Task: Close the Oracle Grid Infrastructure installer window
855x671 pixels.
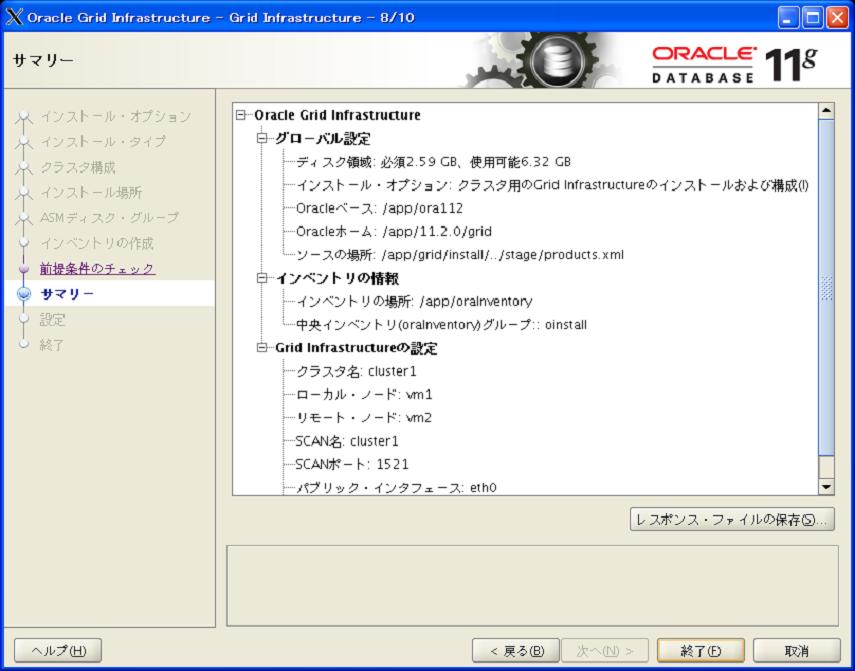Action: pyautogui.click(x=837, y=17)
